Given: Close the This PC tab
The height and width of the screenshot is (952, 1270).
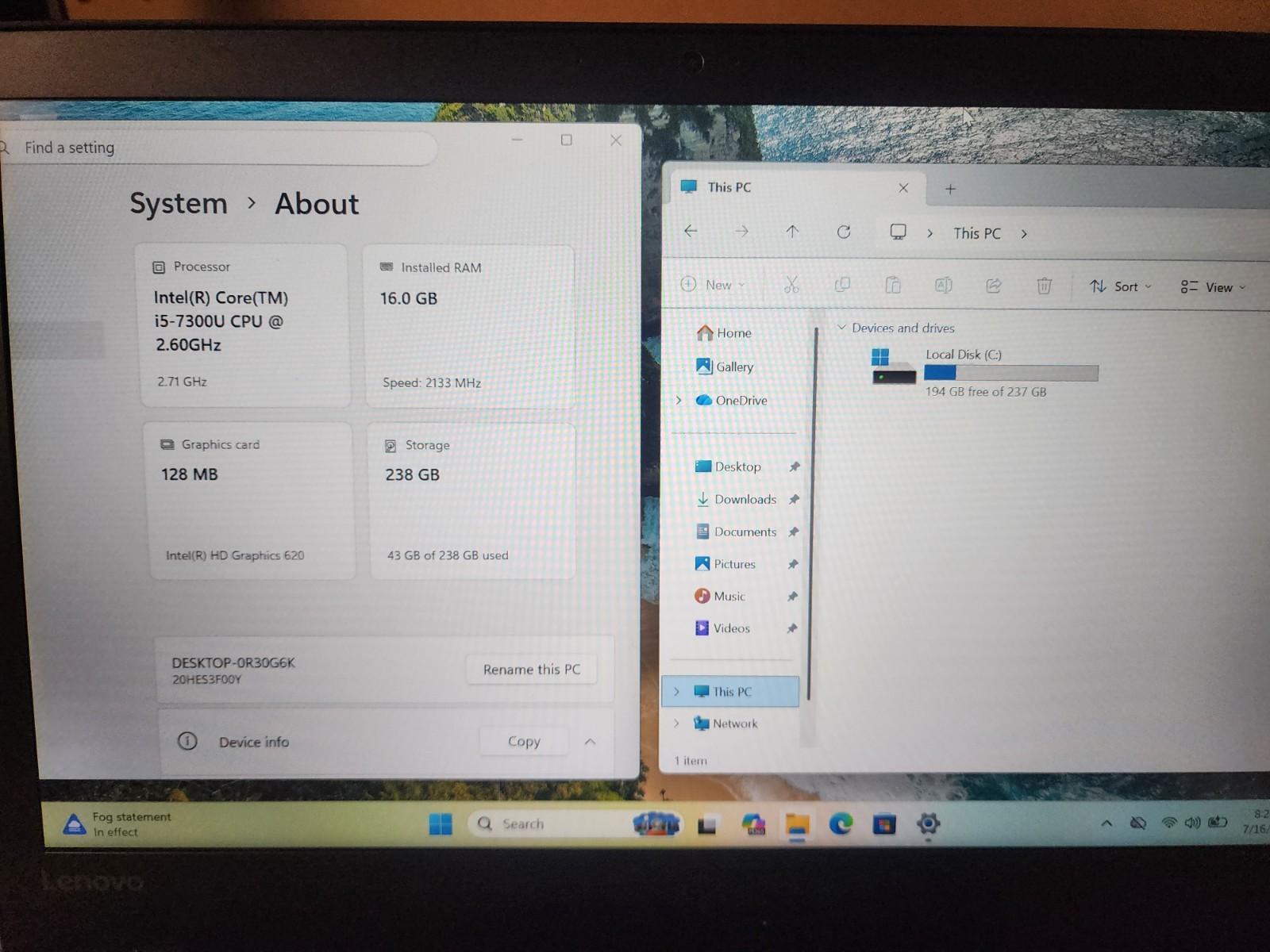Looking at the screenshot, I should [x=903, y=188].
